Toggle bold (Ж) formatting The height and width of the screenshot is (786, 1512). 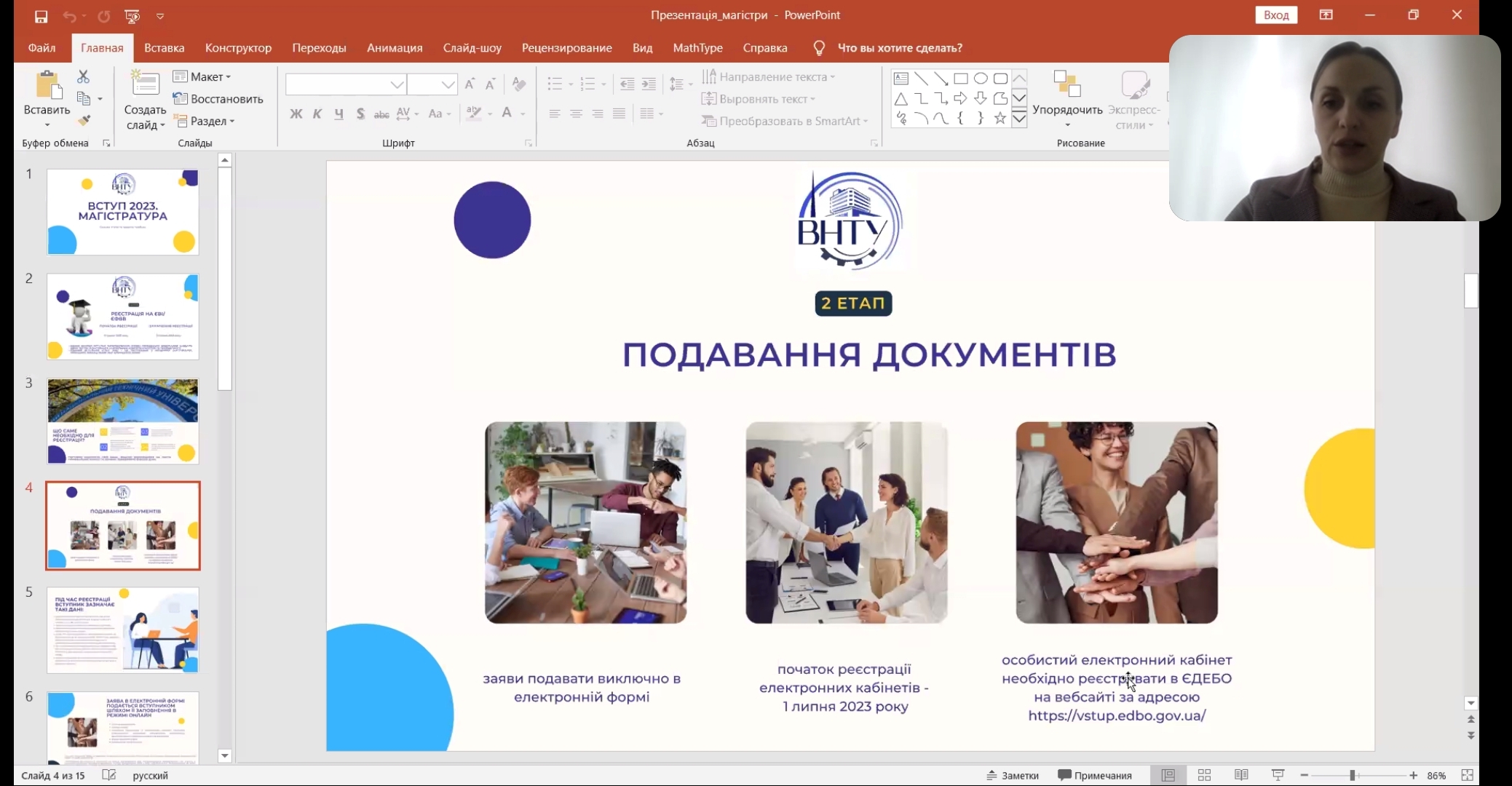296,114
